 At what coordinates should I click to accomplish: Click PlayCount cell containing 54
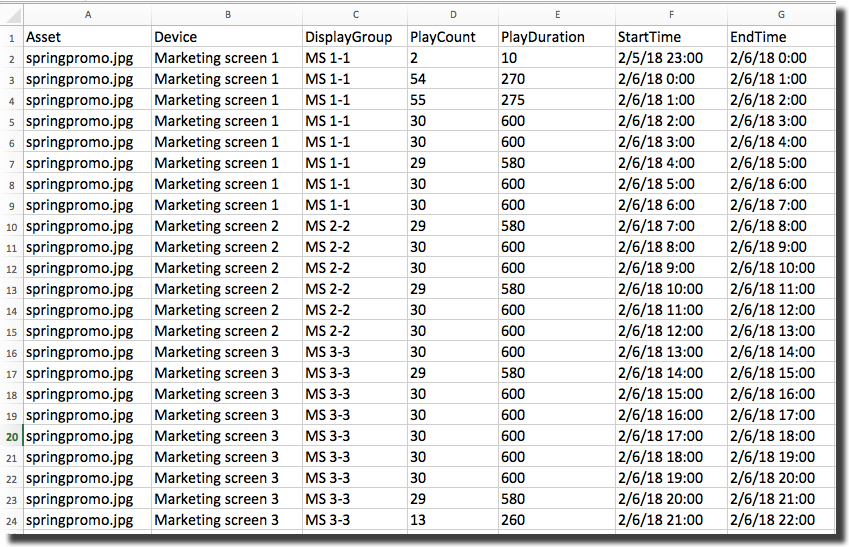453,79
